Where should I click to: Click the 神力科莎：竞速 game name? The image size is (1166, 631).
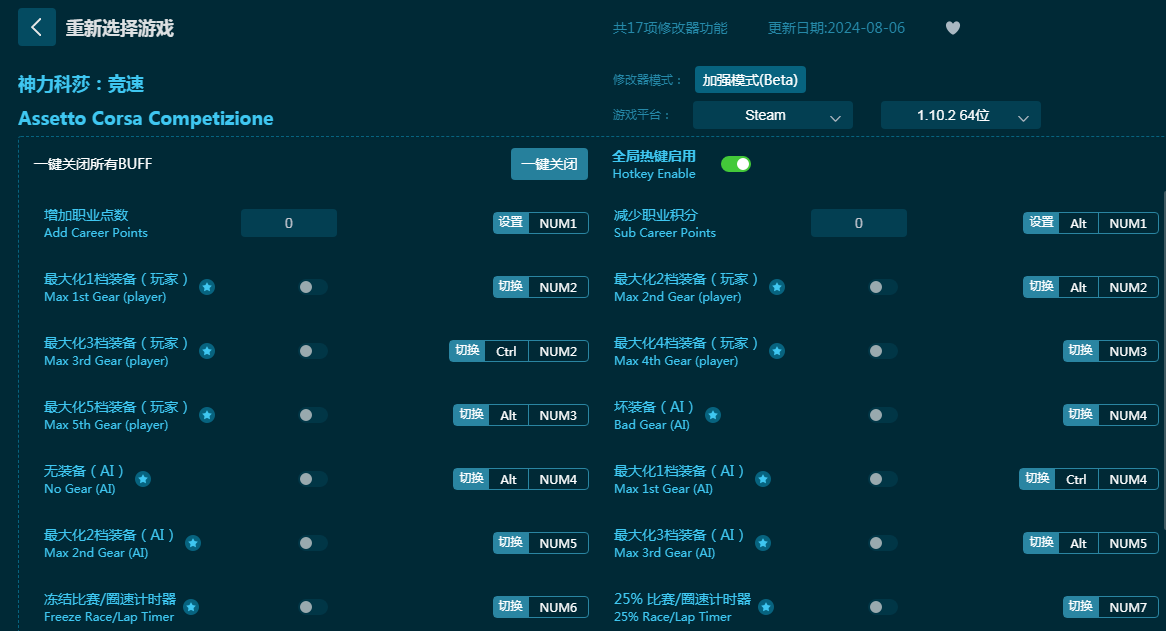pyautogui.click(x=81, y=84)
